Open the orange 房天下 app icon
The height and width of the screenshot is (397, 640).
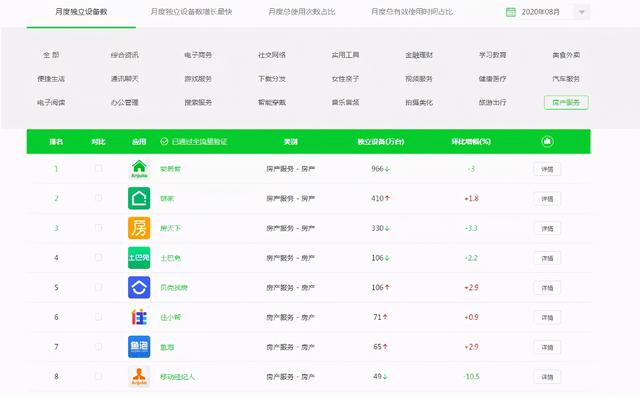[x=139, y=228]
